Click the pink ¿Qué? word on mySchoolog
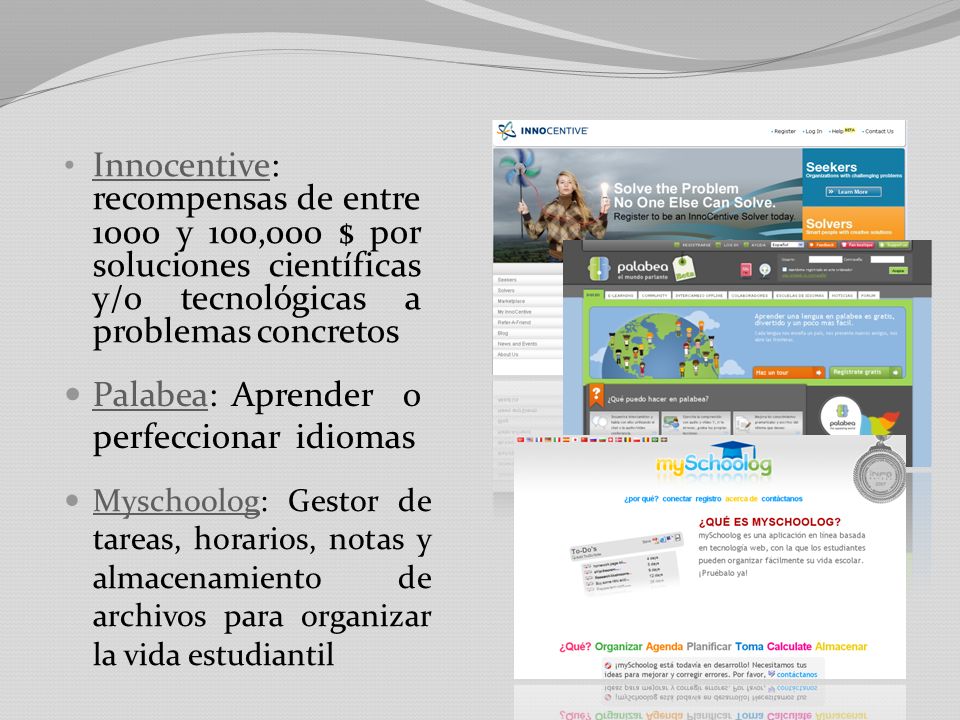Screen dimensions: 960x720 [575, 647]
